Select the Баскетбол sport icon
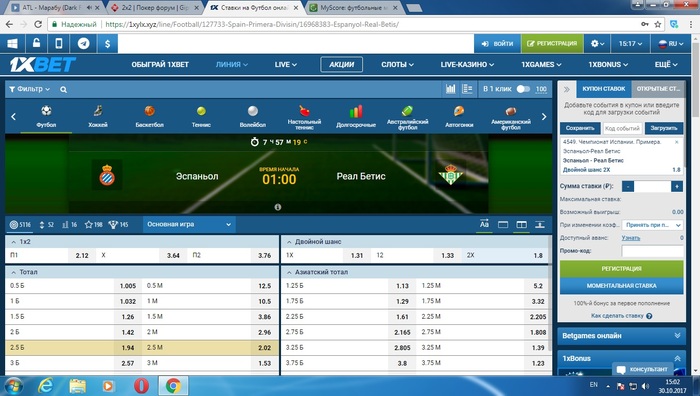The height and width of the screenshot is (396, 700). coord(150,117)
